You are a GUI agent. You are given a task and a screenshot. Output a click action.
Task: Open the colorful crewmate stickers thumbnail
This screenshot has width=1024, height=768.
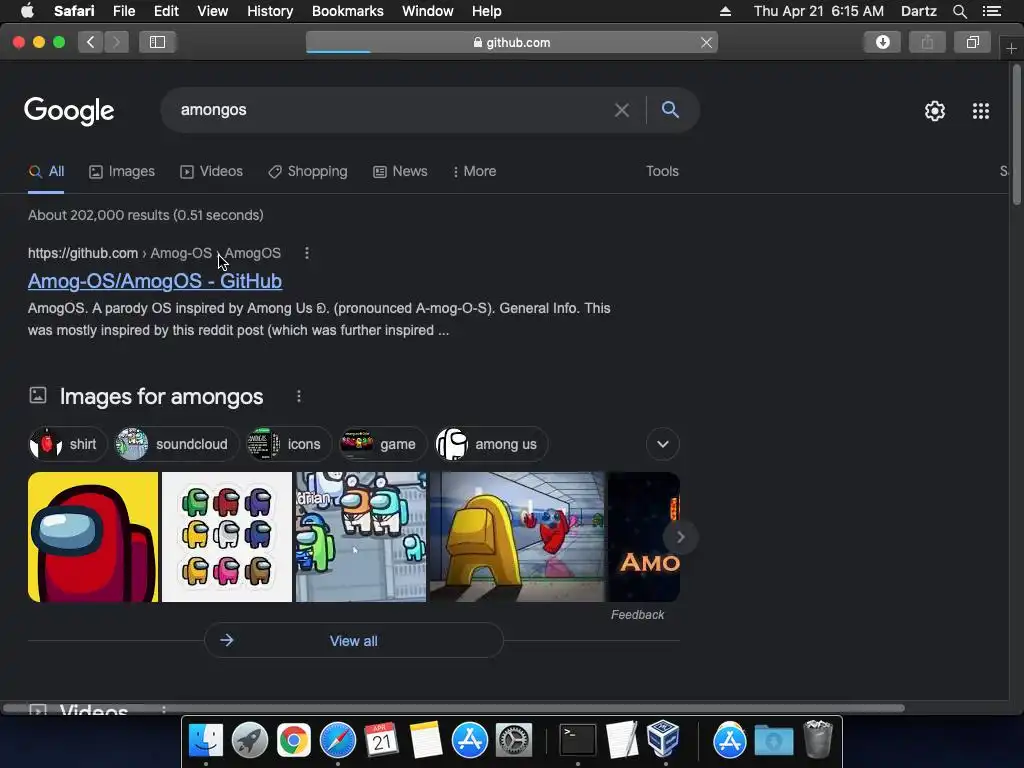227,537
